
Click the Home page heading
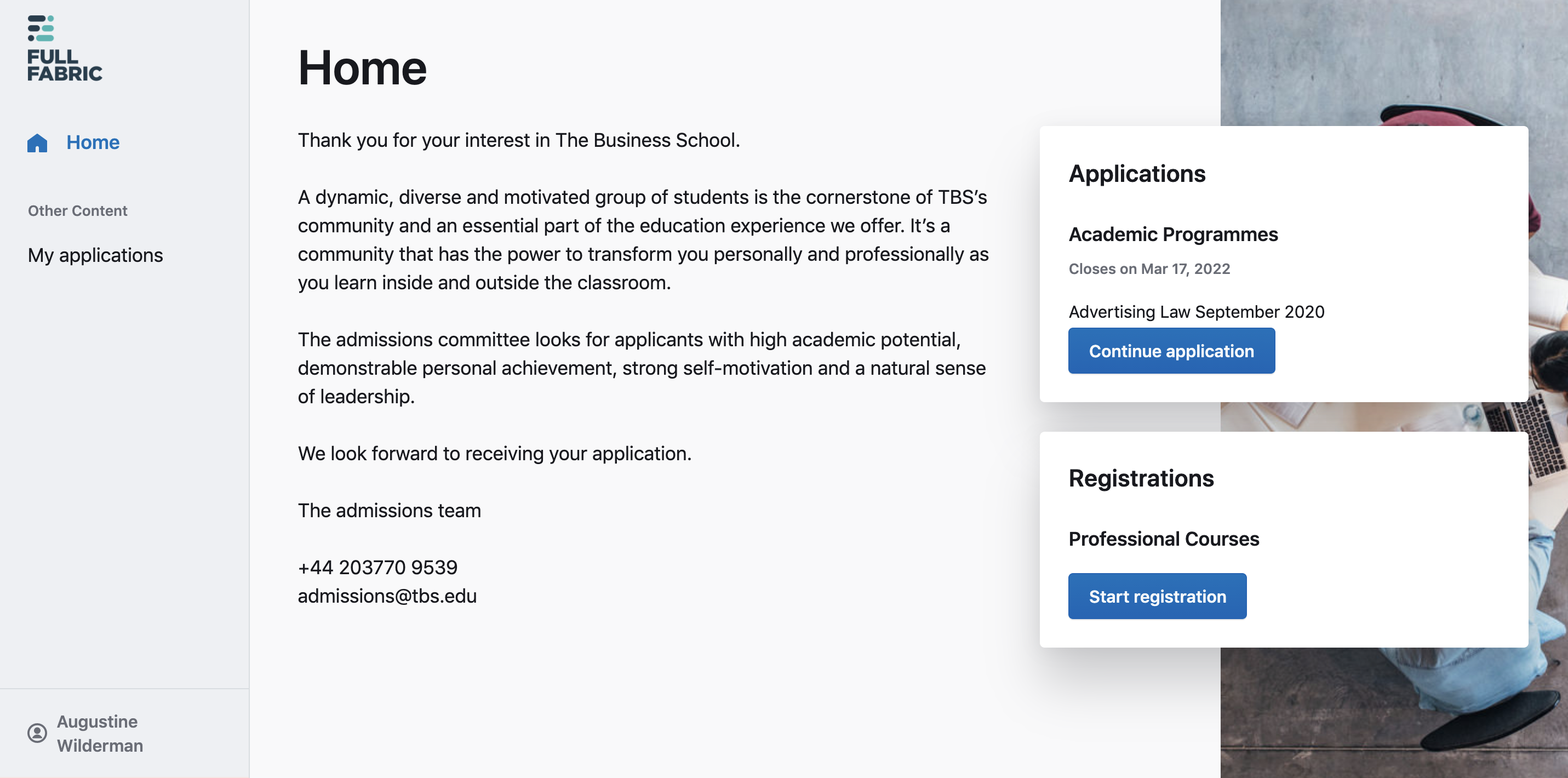(362, 67)
